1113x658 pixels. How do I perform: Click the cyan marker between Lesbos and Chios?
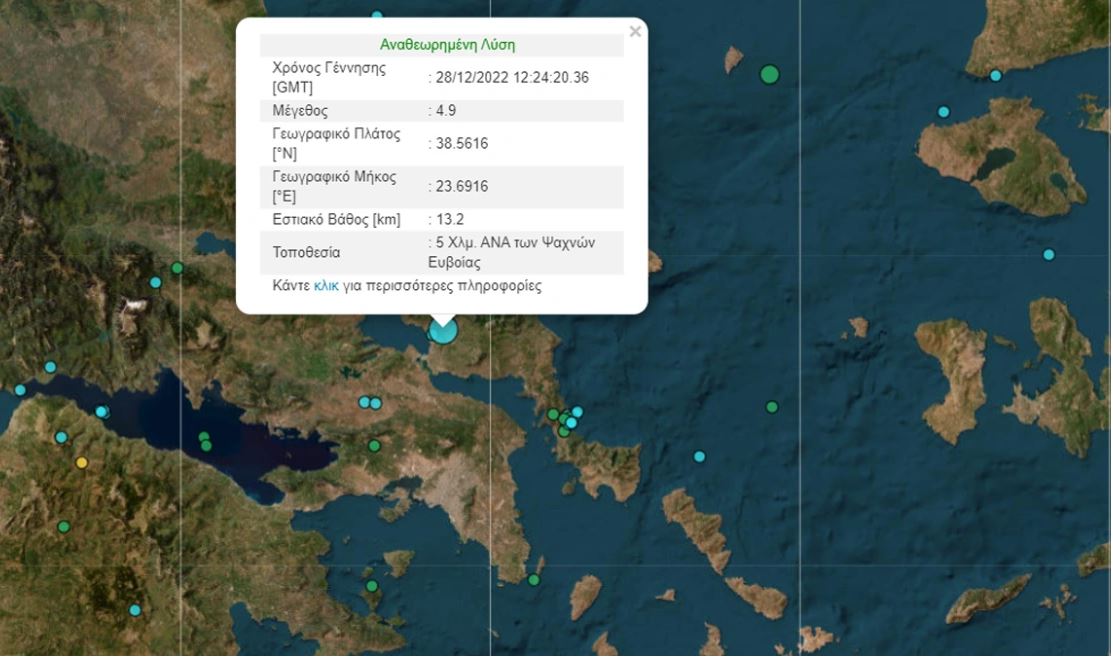1049,255
